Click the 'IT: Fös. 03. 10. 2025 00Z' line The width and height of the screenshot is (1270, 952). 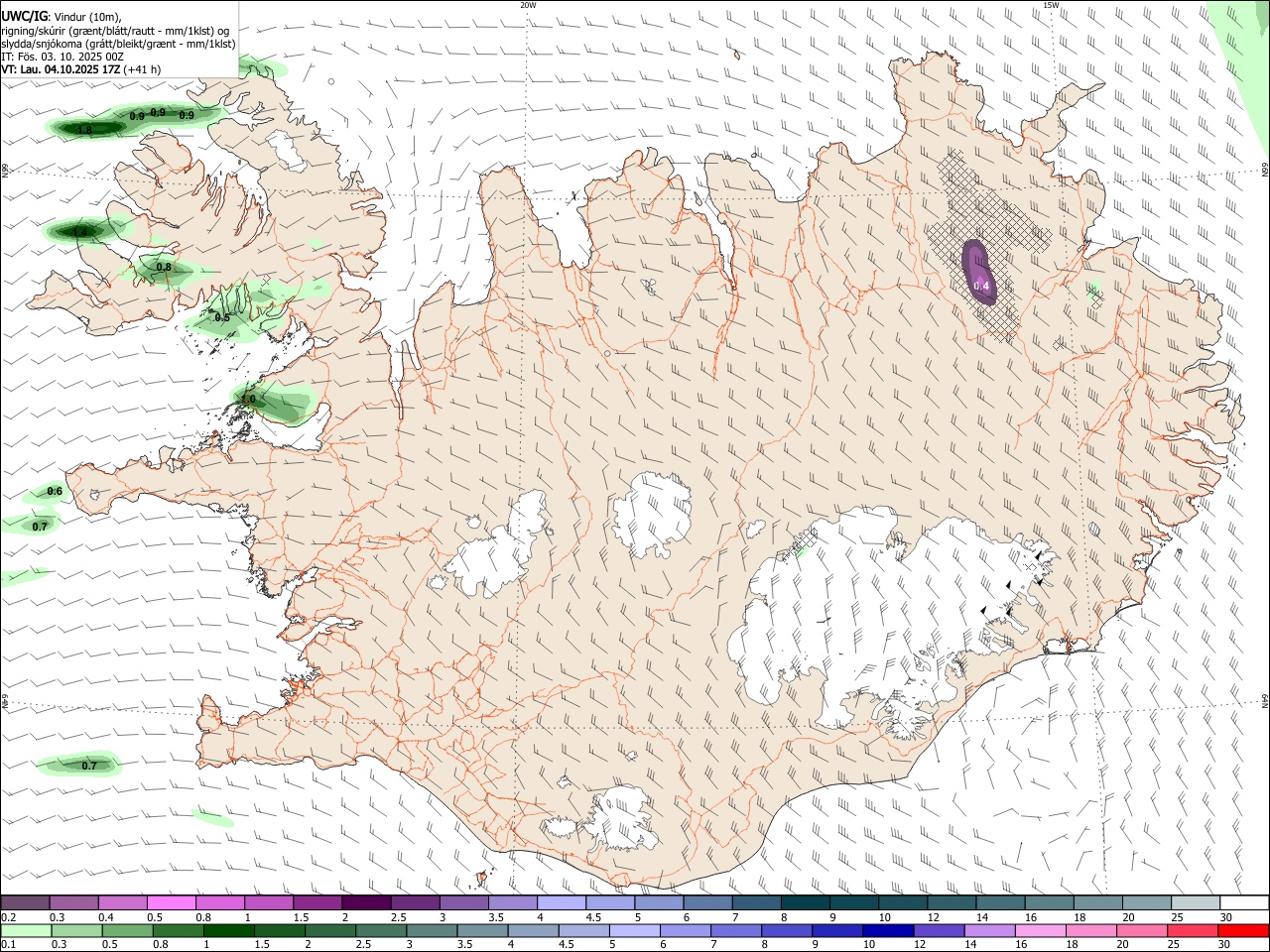[x=62, y=57]
